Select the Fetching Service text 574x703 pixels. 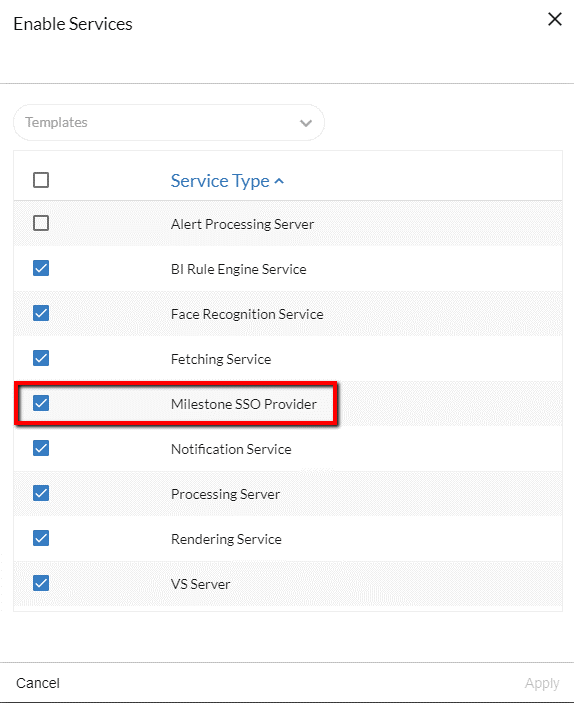(221, 359)
